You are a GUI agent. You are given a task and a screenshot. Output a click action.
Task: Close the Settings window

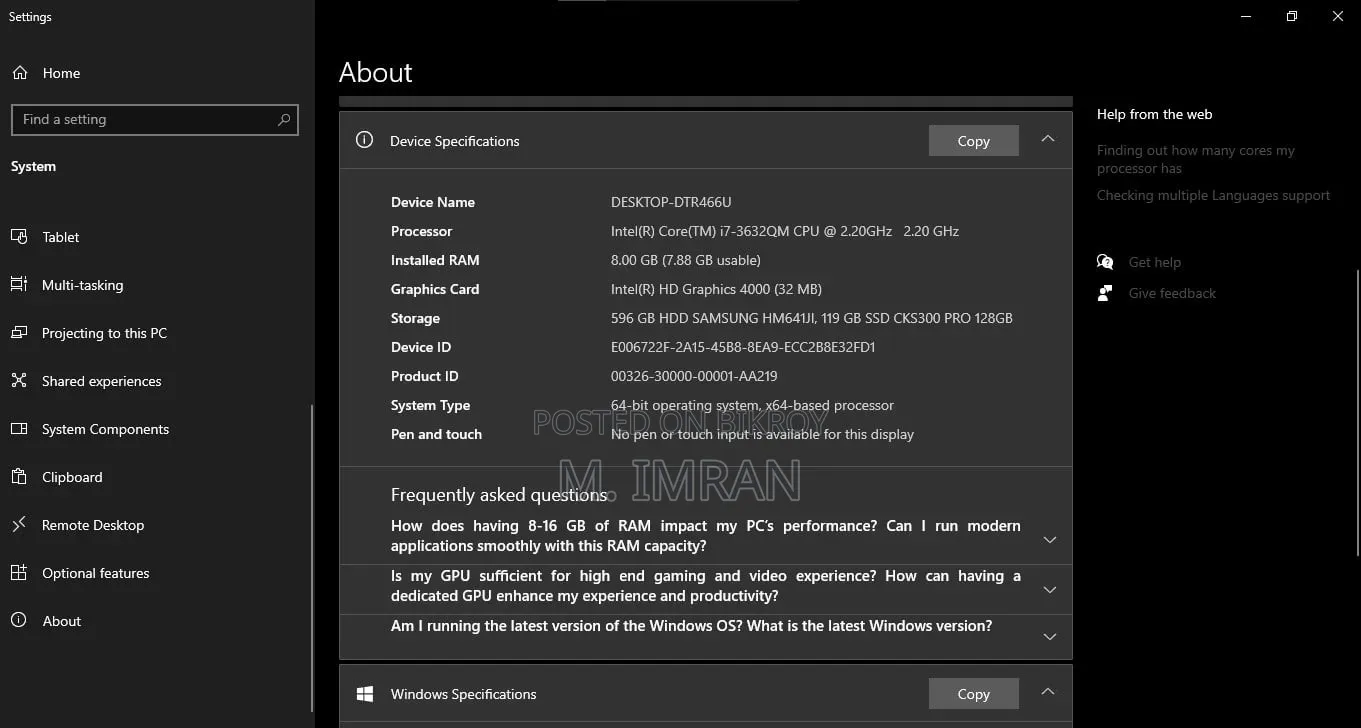(1338, 16)
